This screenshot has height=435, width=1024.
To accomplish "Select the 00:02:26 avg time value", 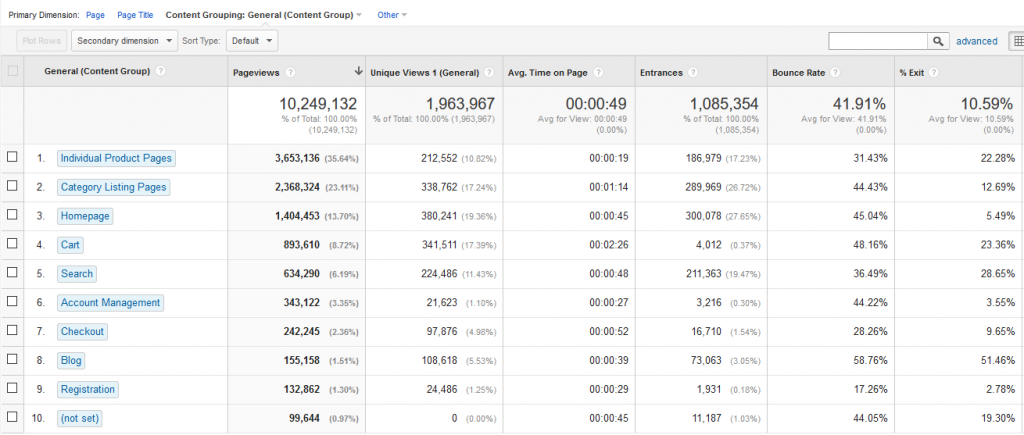I will pos(608,245).
